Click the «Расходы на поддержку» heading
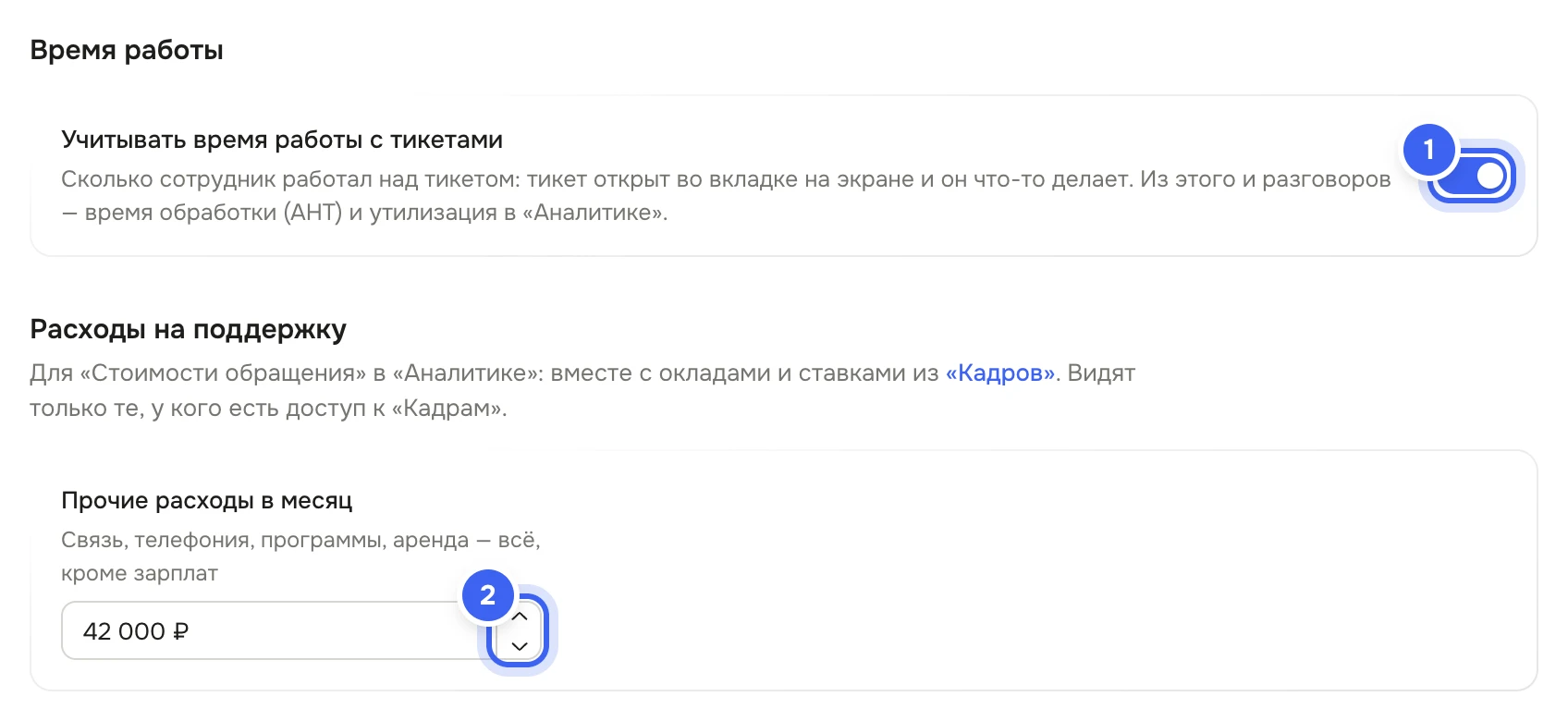Image resolution: width=1568 pixels, height=721 pixels. (x=189, y=329)
